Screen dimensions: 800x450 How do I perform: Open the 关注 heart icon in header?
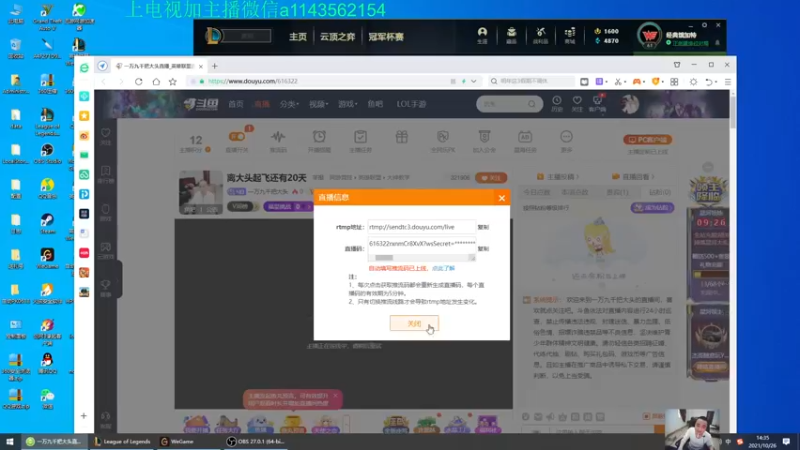click(x=577, y=104)
